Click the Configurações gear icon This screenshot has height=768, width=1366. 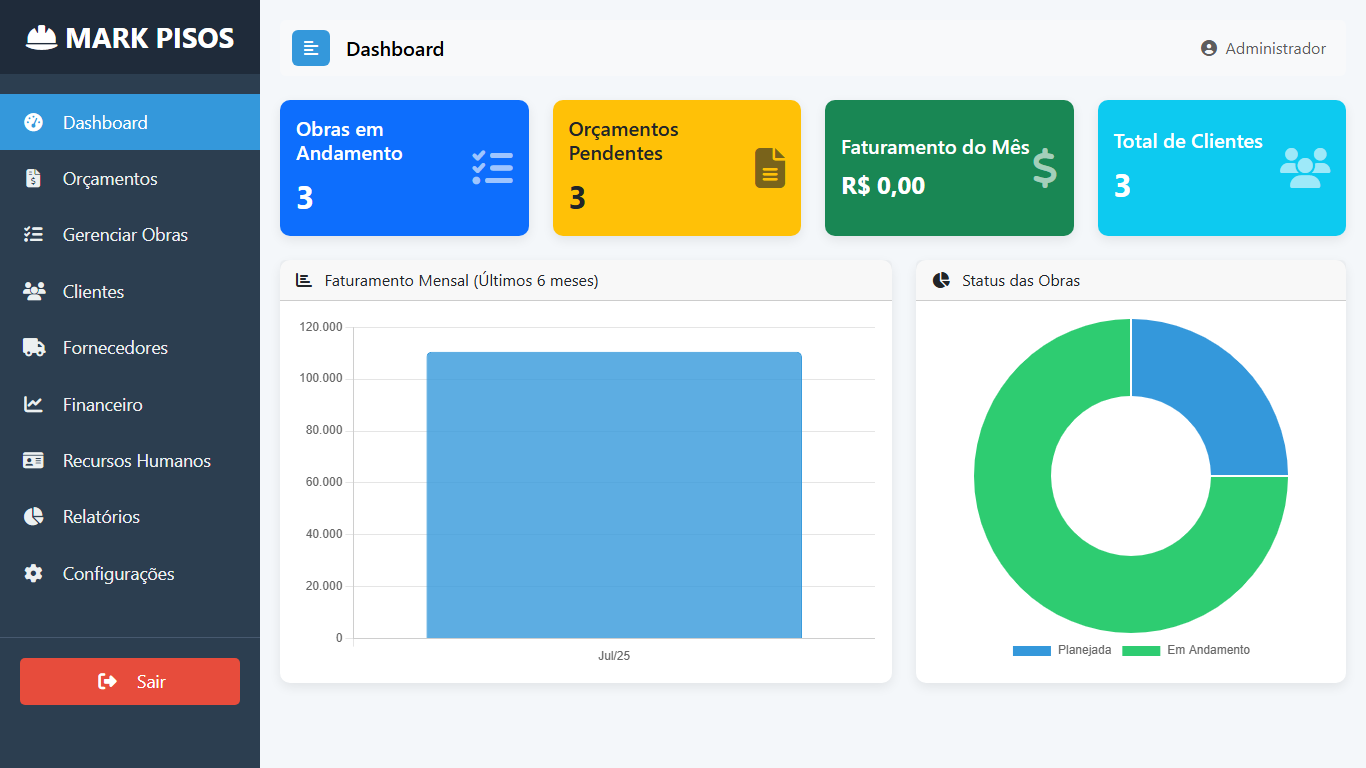pyautogui.click(x=34, y=573)
